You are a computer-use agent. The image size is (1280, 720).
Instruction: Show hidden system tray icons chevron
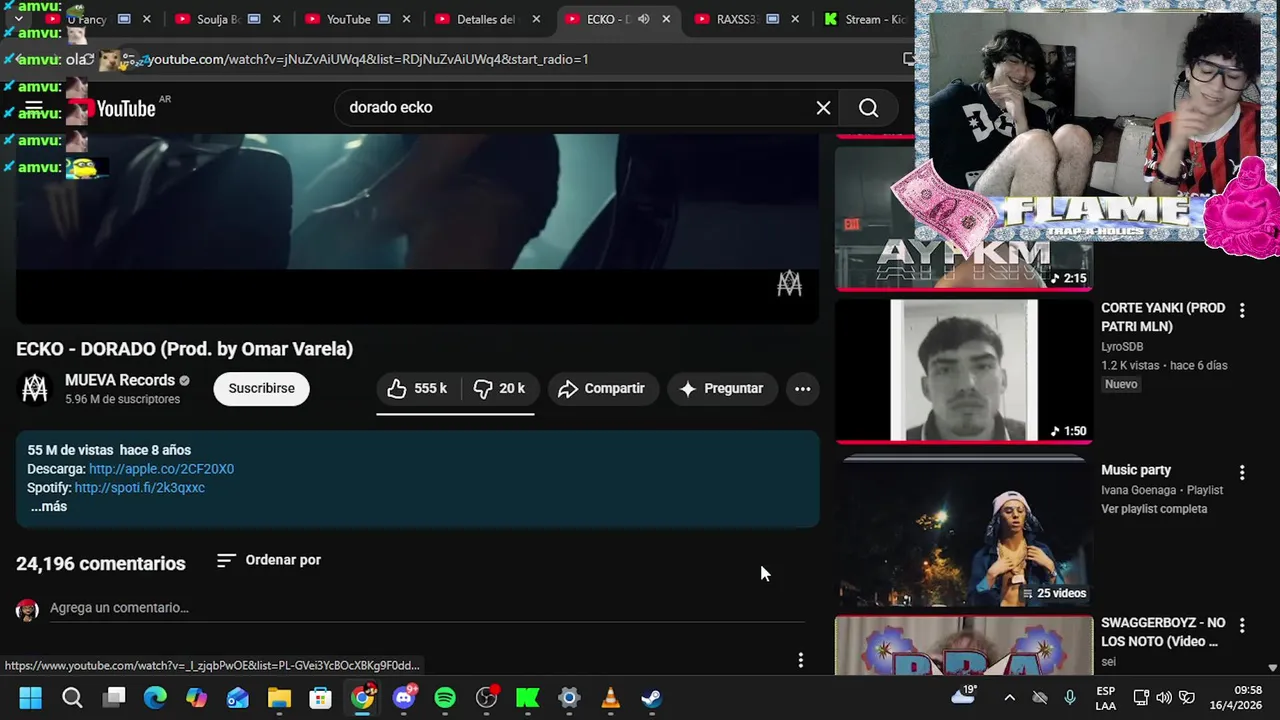pyautogui.click(x=1009, y=698)
